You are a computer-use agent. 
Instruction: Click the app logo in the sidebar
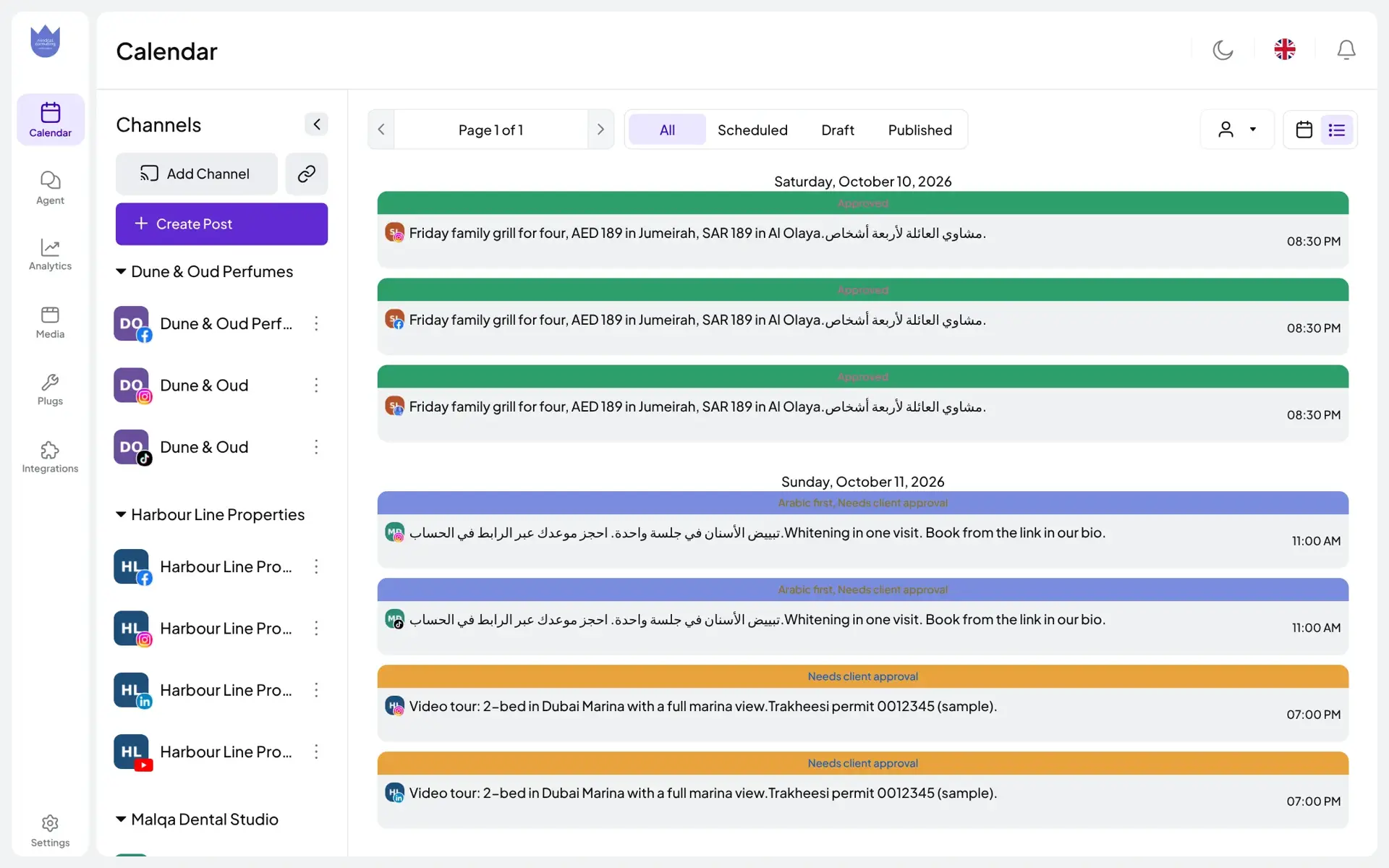click(x=45, y=41)
